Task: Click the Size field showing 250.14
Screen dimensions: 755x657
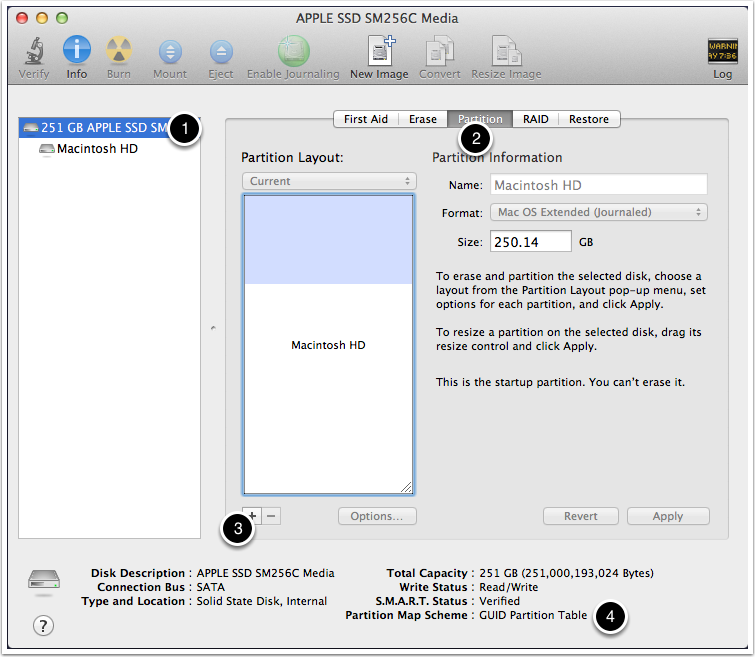Action: tap(531, 241)
